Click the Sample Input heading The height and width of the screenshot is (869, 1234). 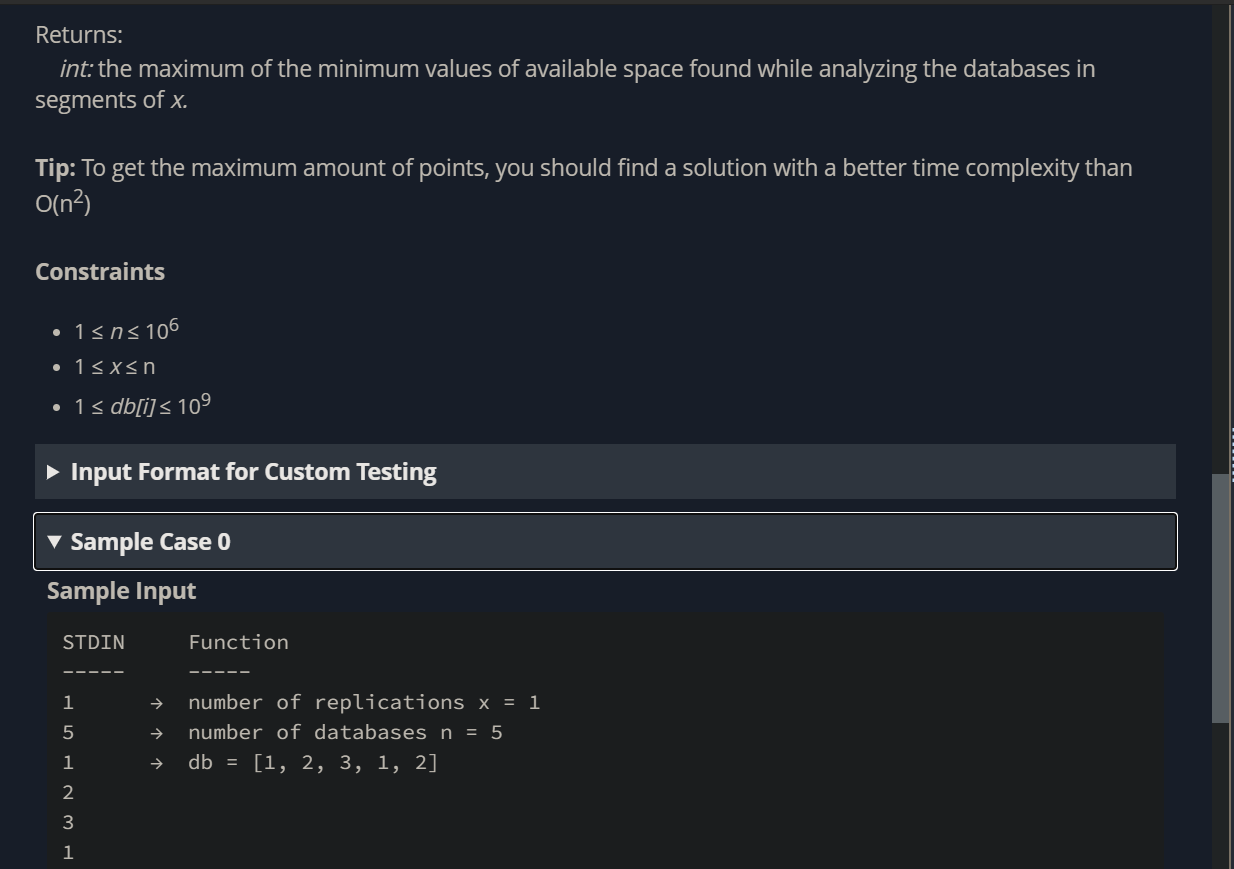pyautogui.click(x=121, y=591)
